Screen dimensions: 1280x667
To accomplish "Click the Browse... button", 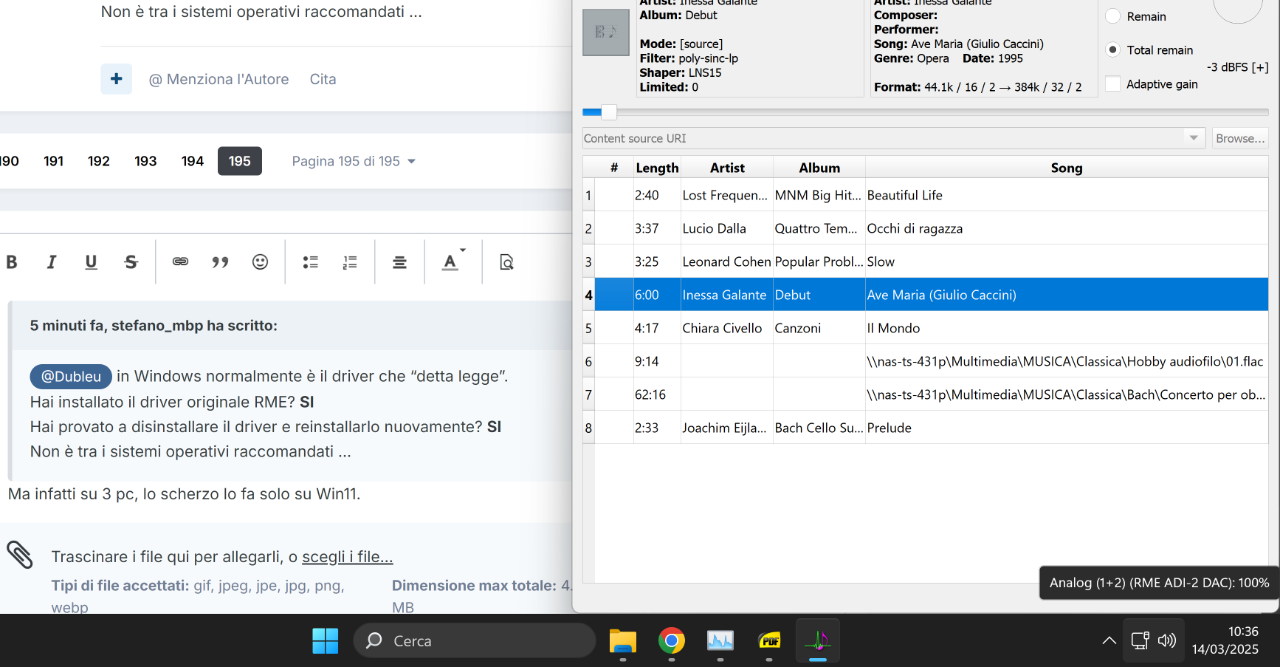I will [1240, 138].
